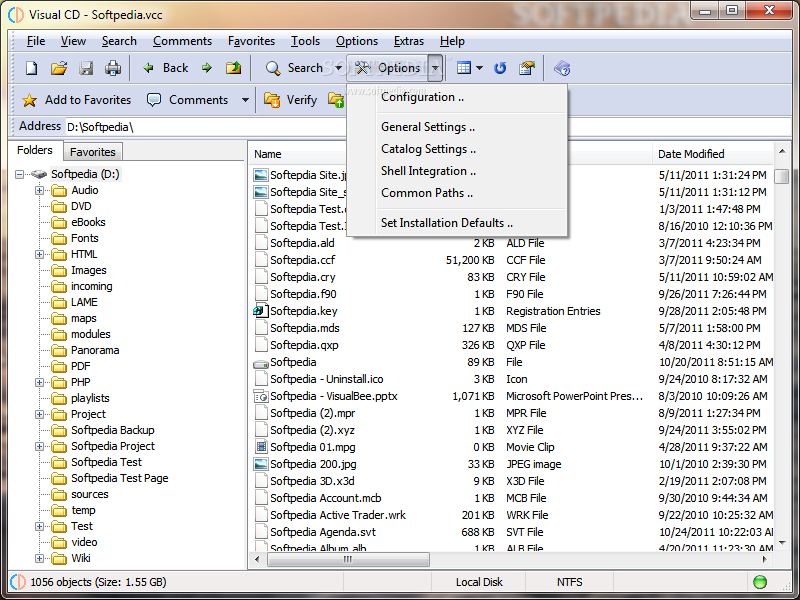Open the Options button dropdown arrow
The height and width of the screenshot is (600, 800).
coord(435,68)
